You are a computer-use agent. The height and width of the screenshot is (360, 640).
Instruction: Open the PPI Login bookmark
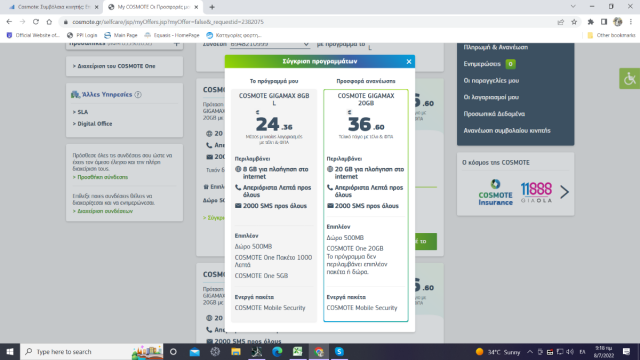tap(82, 35)
